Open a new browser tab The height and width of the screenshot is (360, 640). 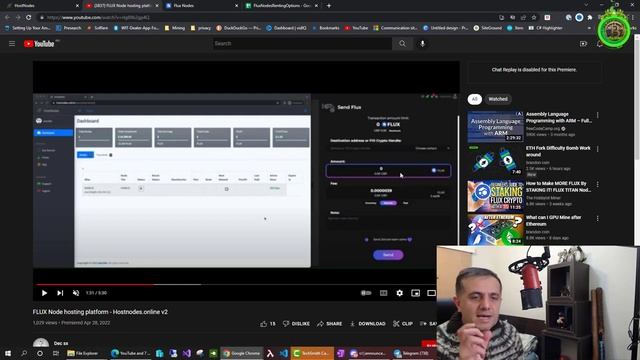tap(329, 6)
